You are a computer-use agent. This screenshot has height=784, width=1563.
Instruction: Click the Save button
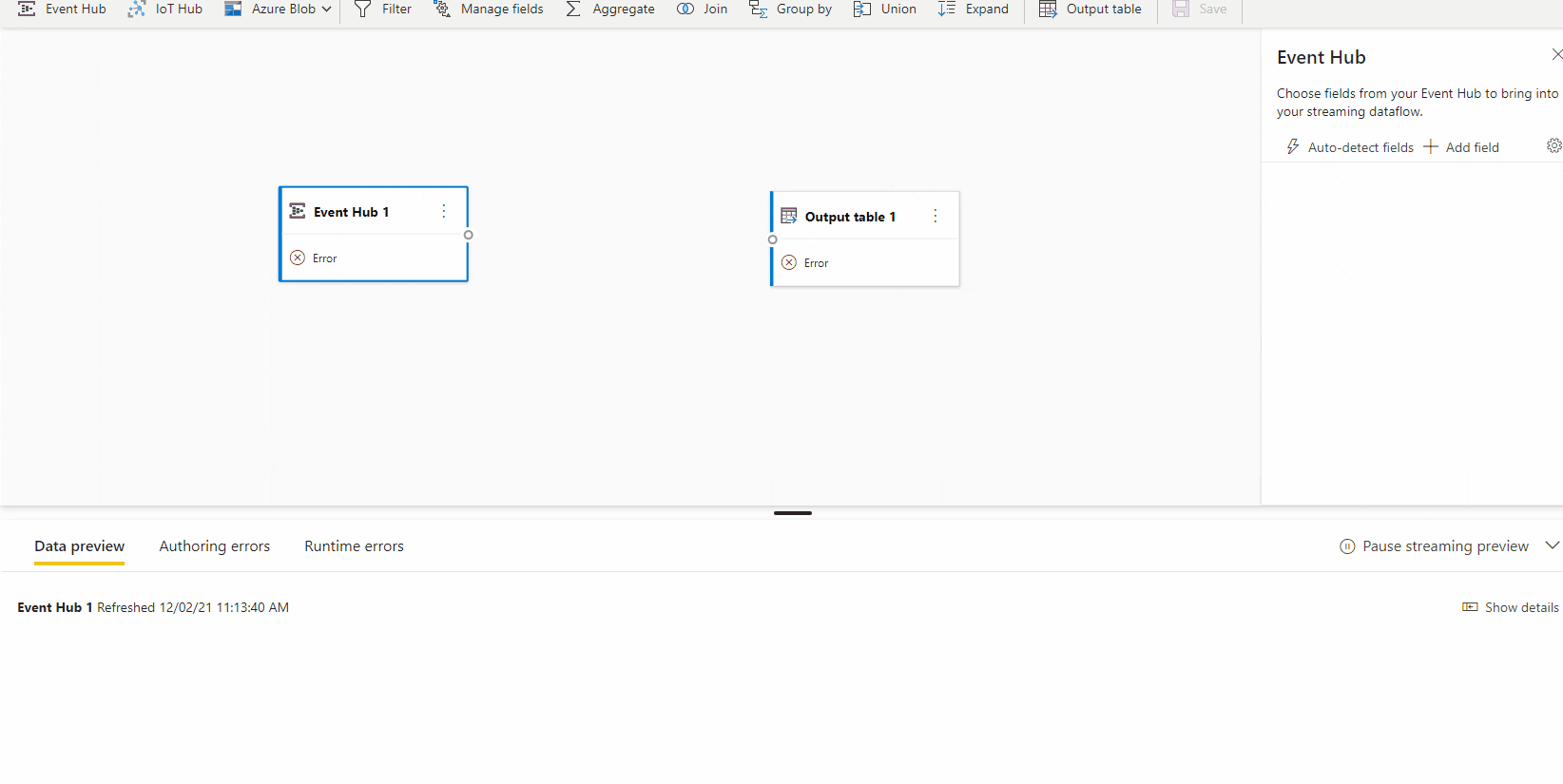pyautogui.click(x=1200, y=10)
